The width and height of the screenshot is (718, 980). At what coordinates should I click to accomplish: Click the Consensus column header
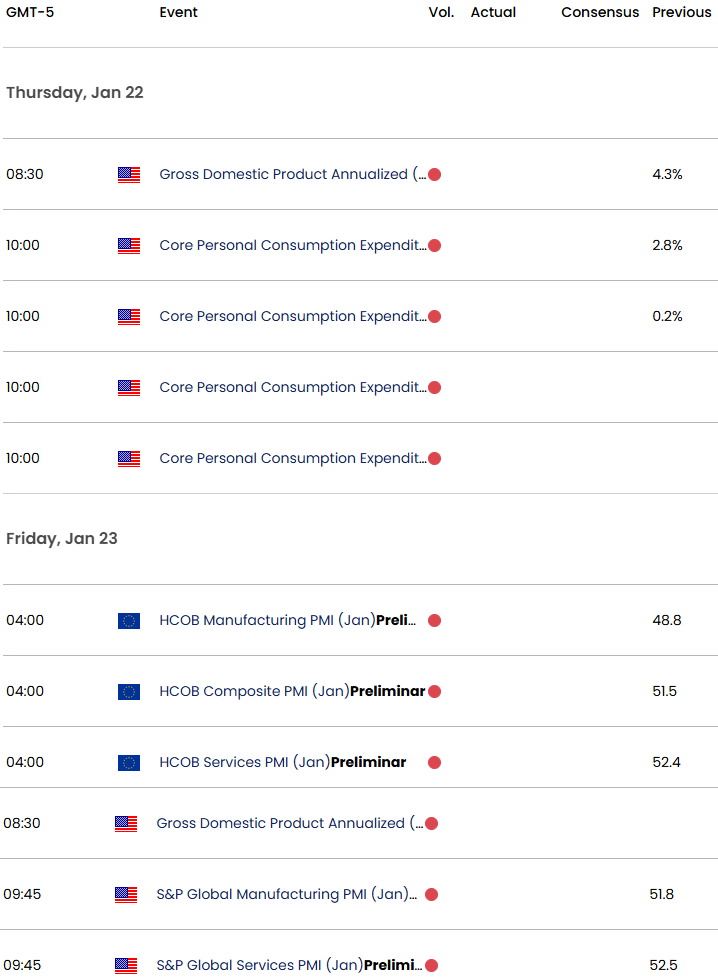click(x=600, y=12)
